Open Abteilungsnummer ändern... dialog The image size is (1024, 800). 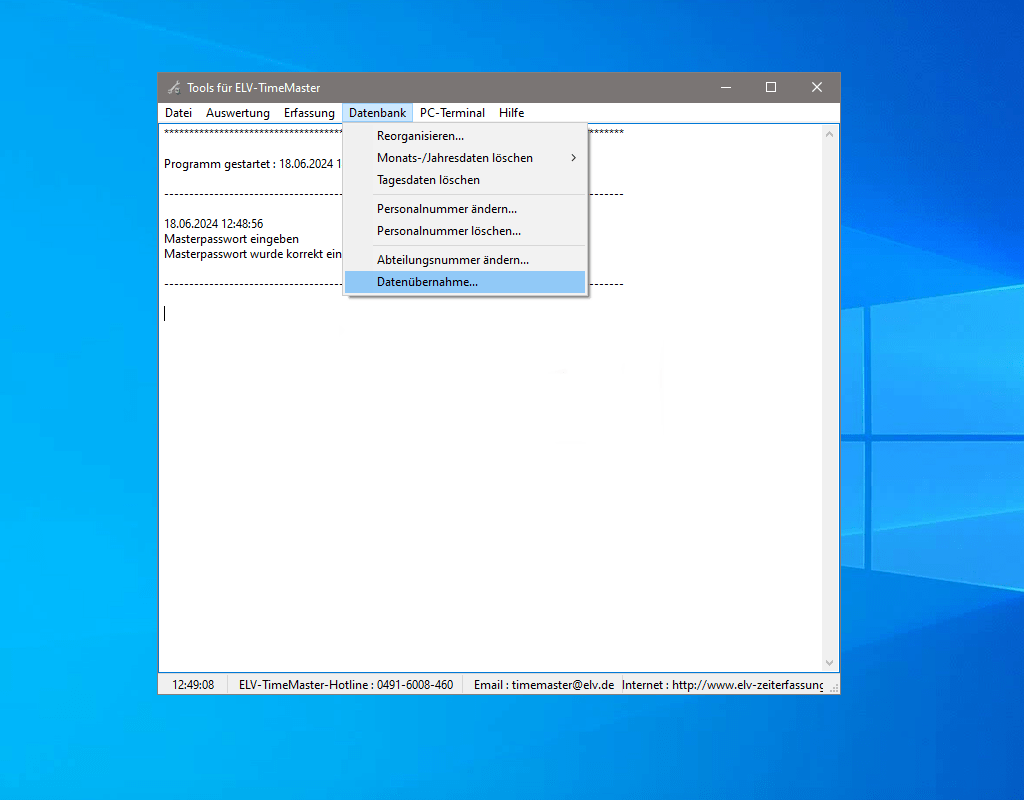452,260
